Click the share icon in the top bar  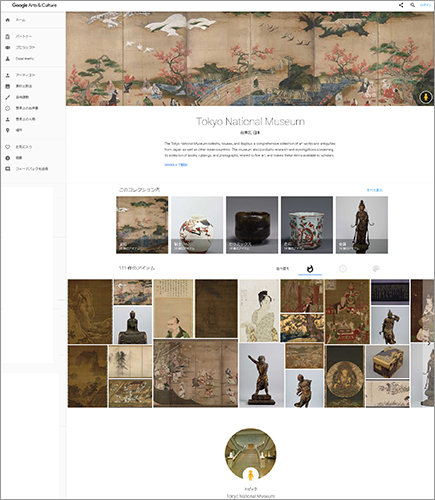pyautogui.click(x=401, y=5)
